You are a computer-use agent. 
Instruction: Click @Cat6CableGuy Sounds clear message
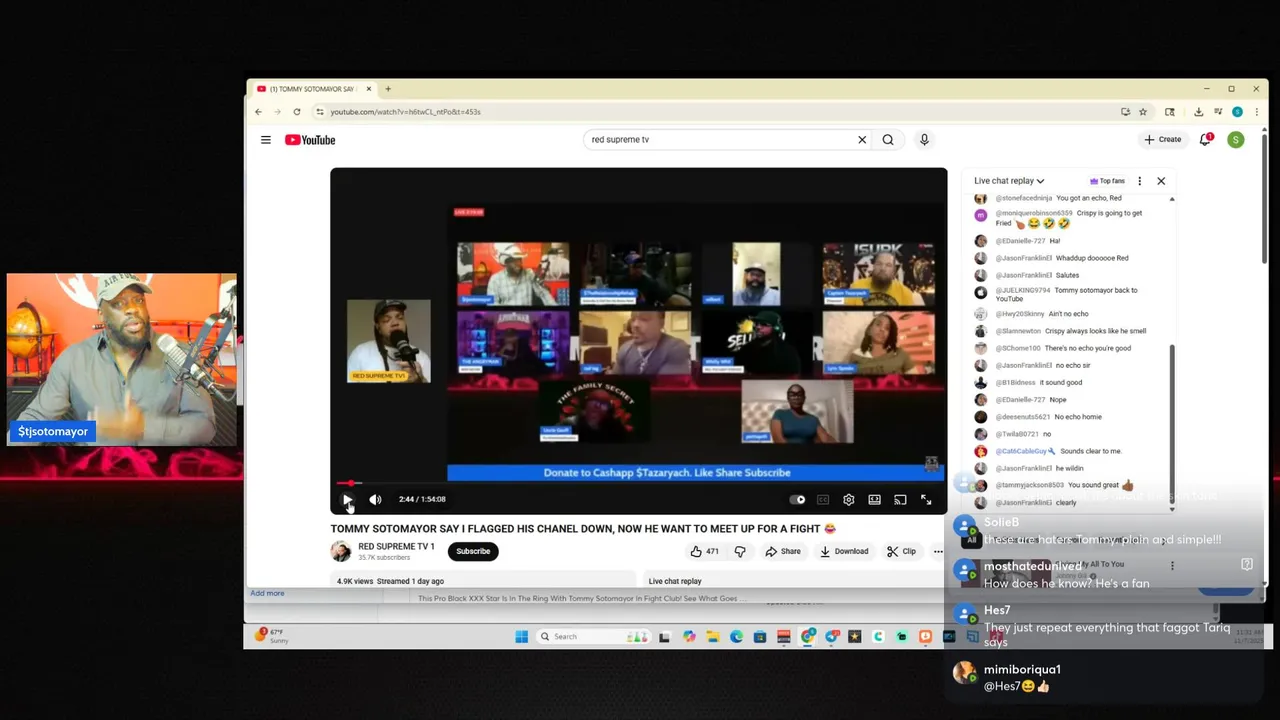coord(1048,451)
